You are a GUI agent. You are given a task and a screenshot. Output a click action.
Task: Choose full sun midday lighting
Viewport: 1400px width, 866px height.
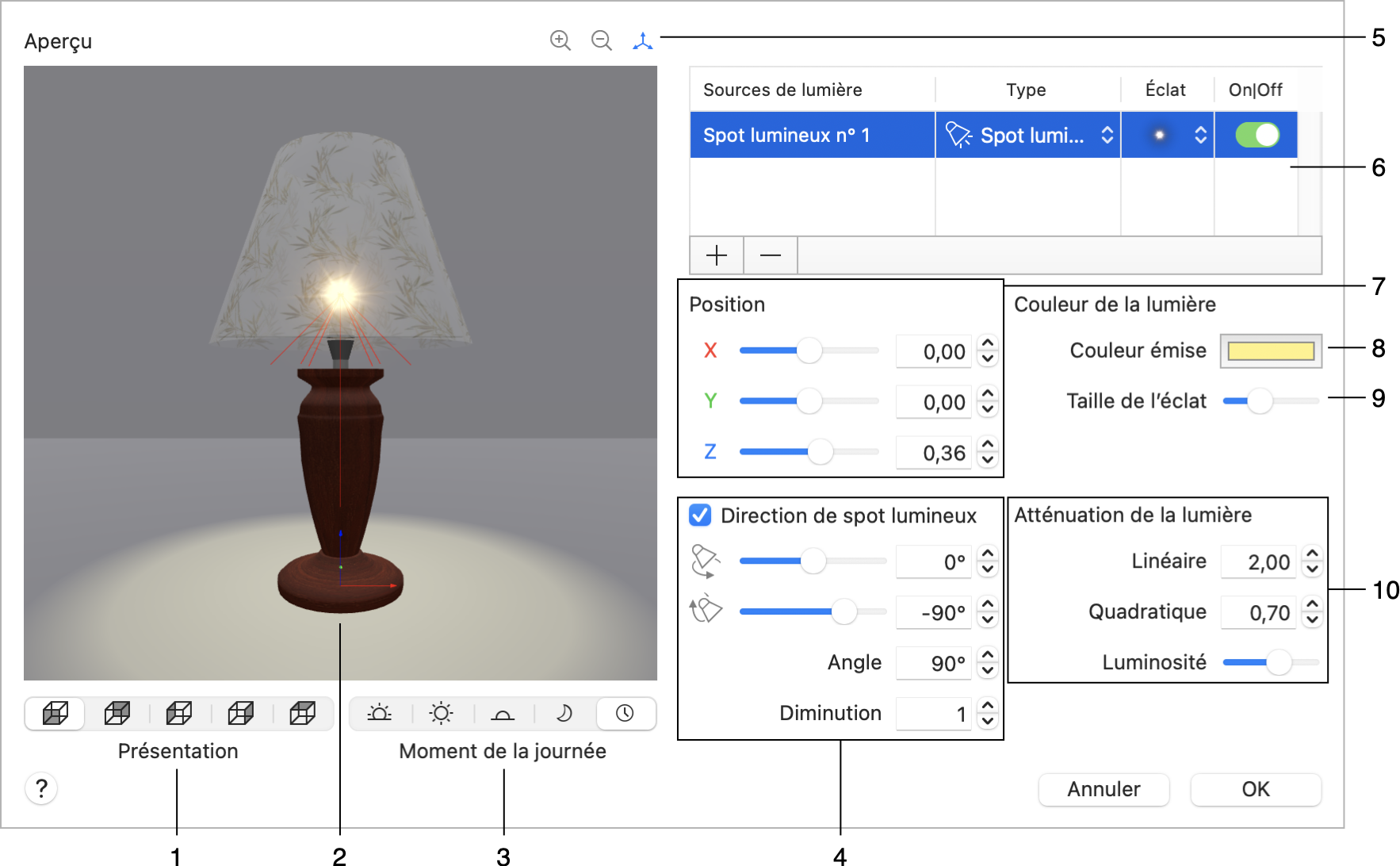click(442, 713)
